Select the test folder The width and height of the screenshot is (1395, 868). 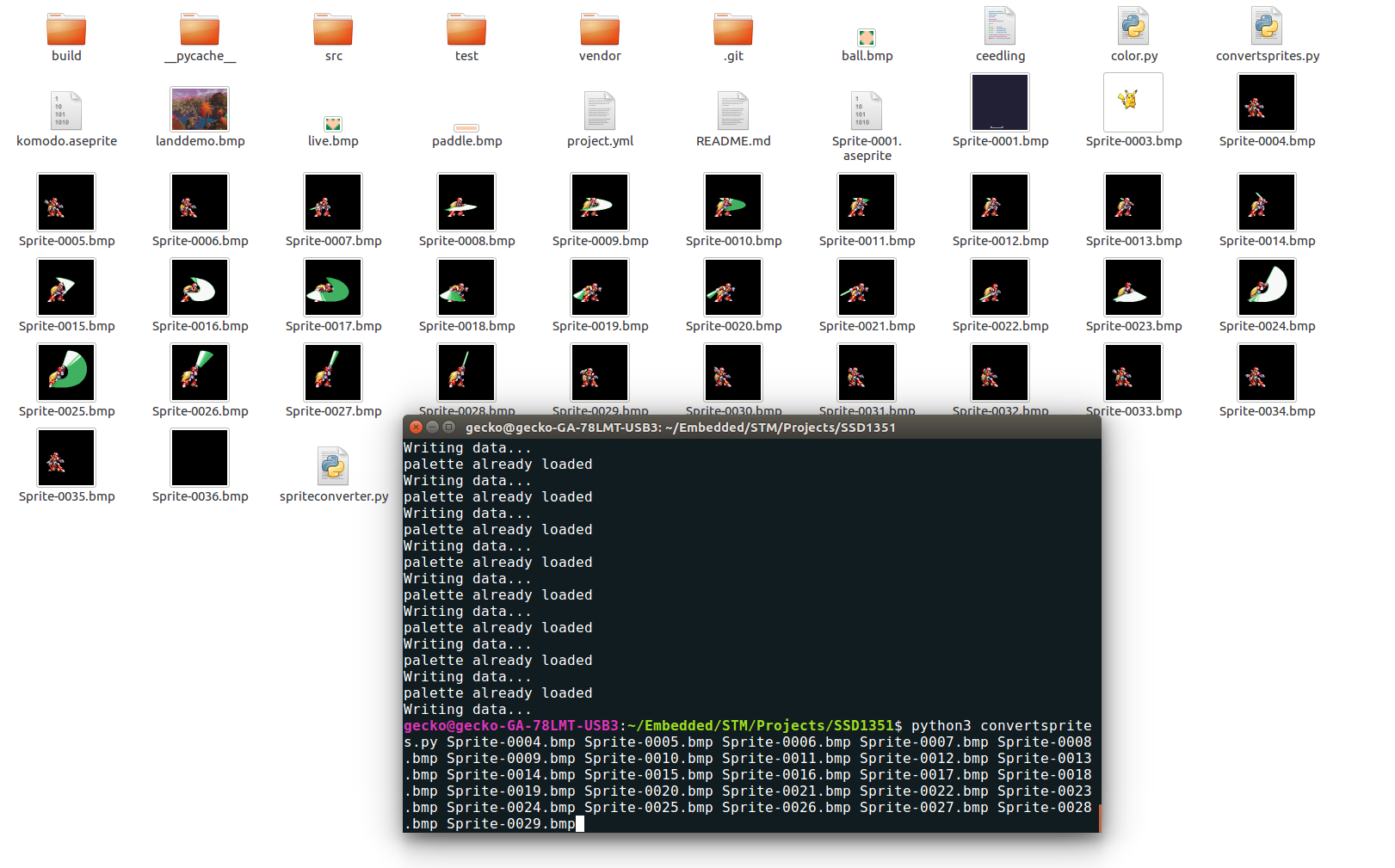click(x=466, y=29)
